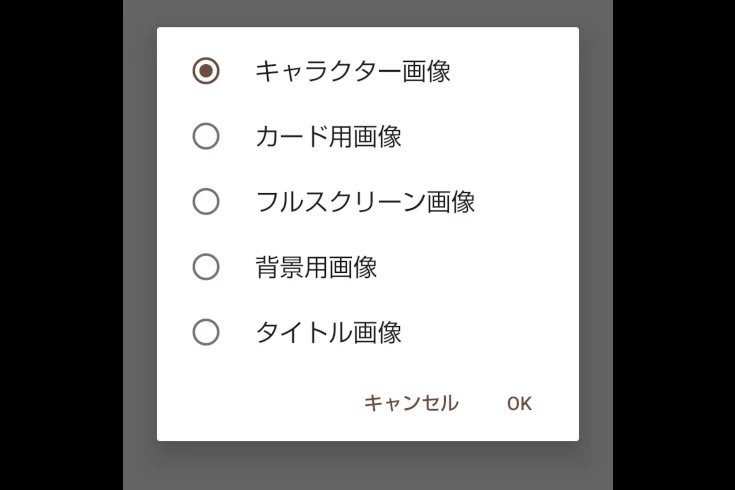The height and width of the screenshot is (490, 735).
Task: Click the filled dot of selected radio
Action: tap(206, 71)
